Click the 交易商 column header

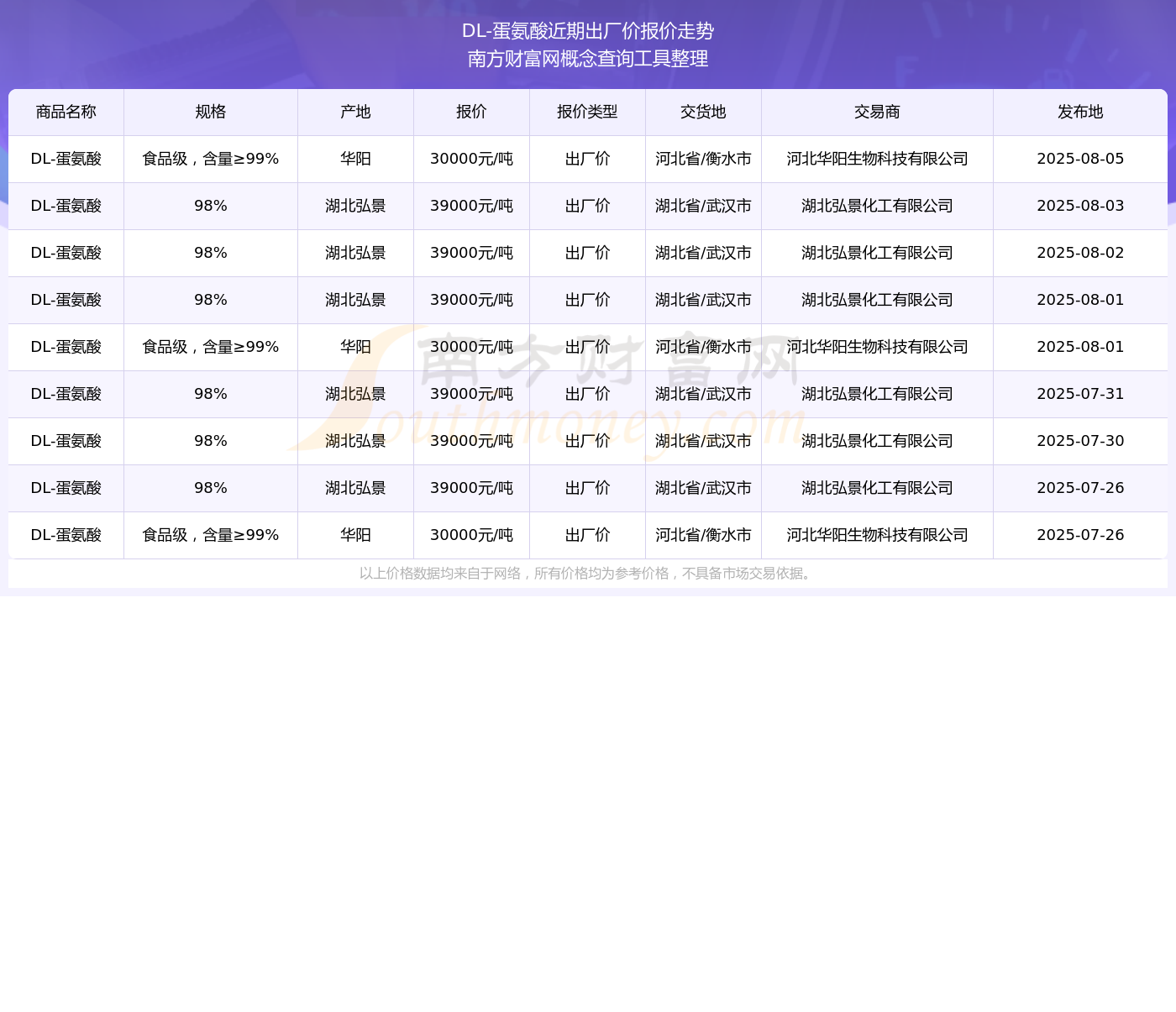point(877,112)
